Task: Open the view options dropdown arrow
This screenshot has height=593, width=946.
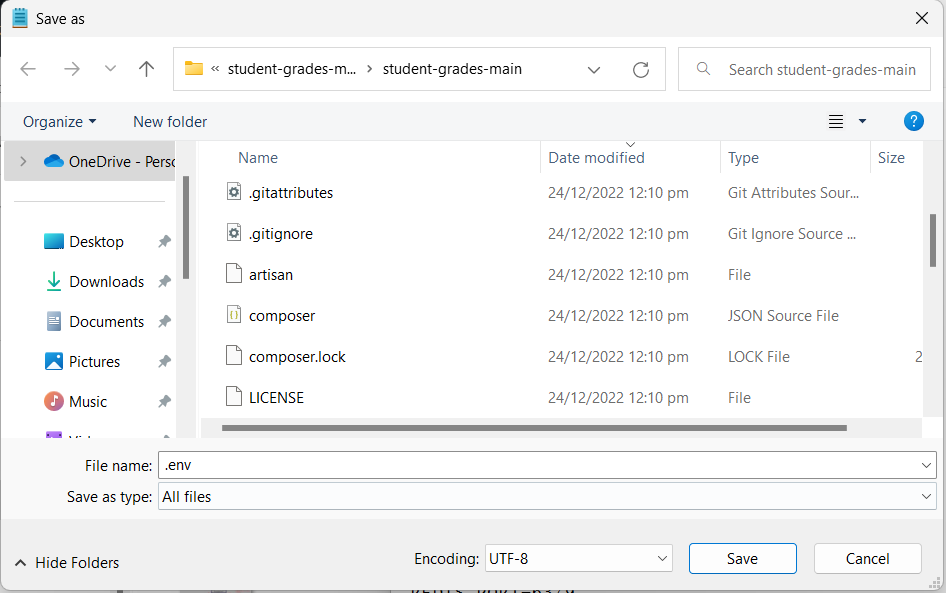Action: 862,121
